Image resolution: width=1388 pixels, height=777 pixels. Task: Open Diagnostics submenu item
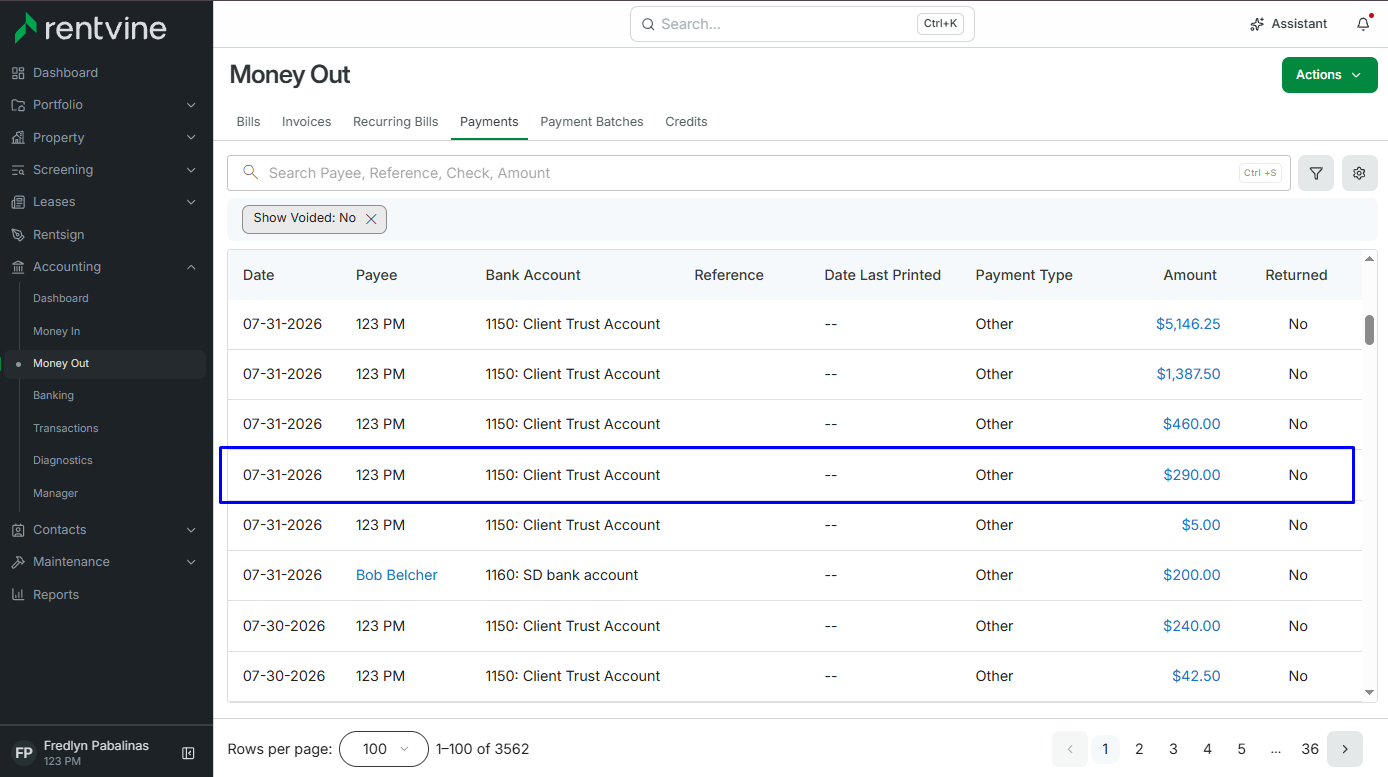click(63, 460)
